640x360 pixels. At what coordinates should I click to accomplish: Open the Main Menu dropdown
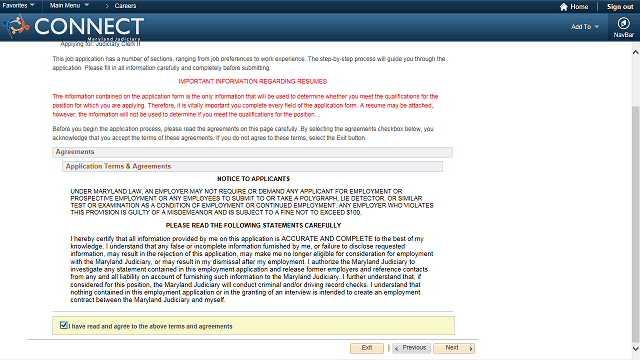69,6
